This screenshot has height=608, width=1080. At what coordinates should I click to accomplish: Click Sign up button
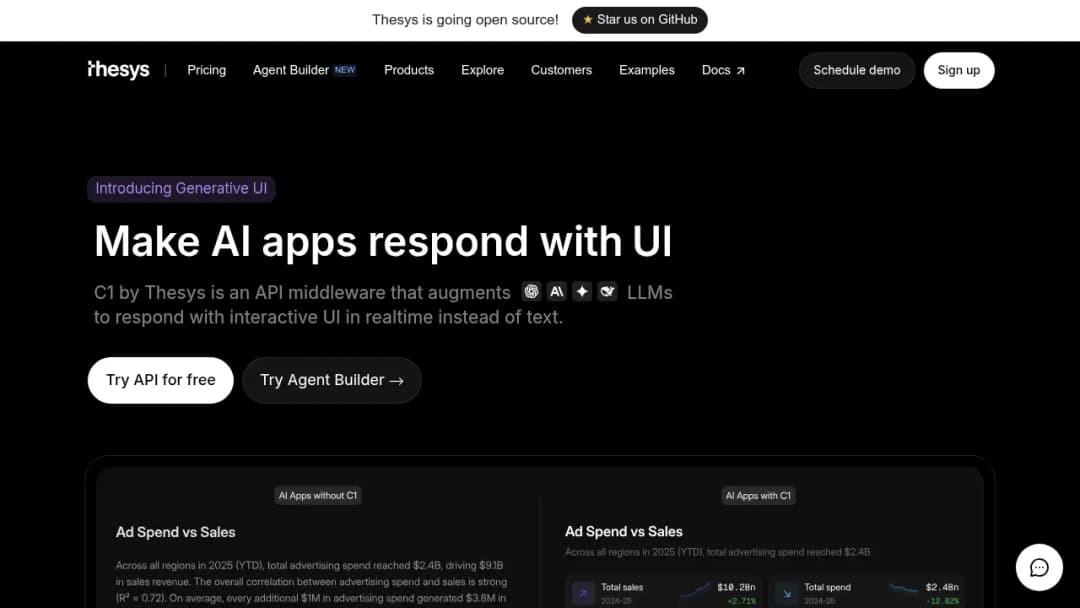click(959, 70)
